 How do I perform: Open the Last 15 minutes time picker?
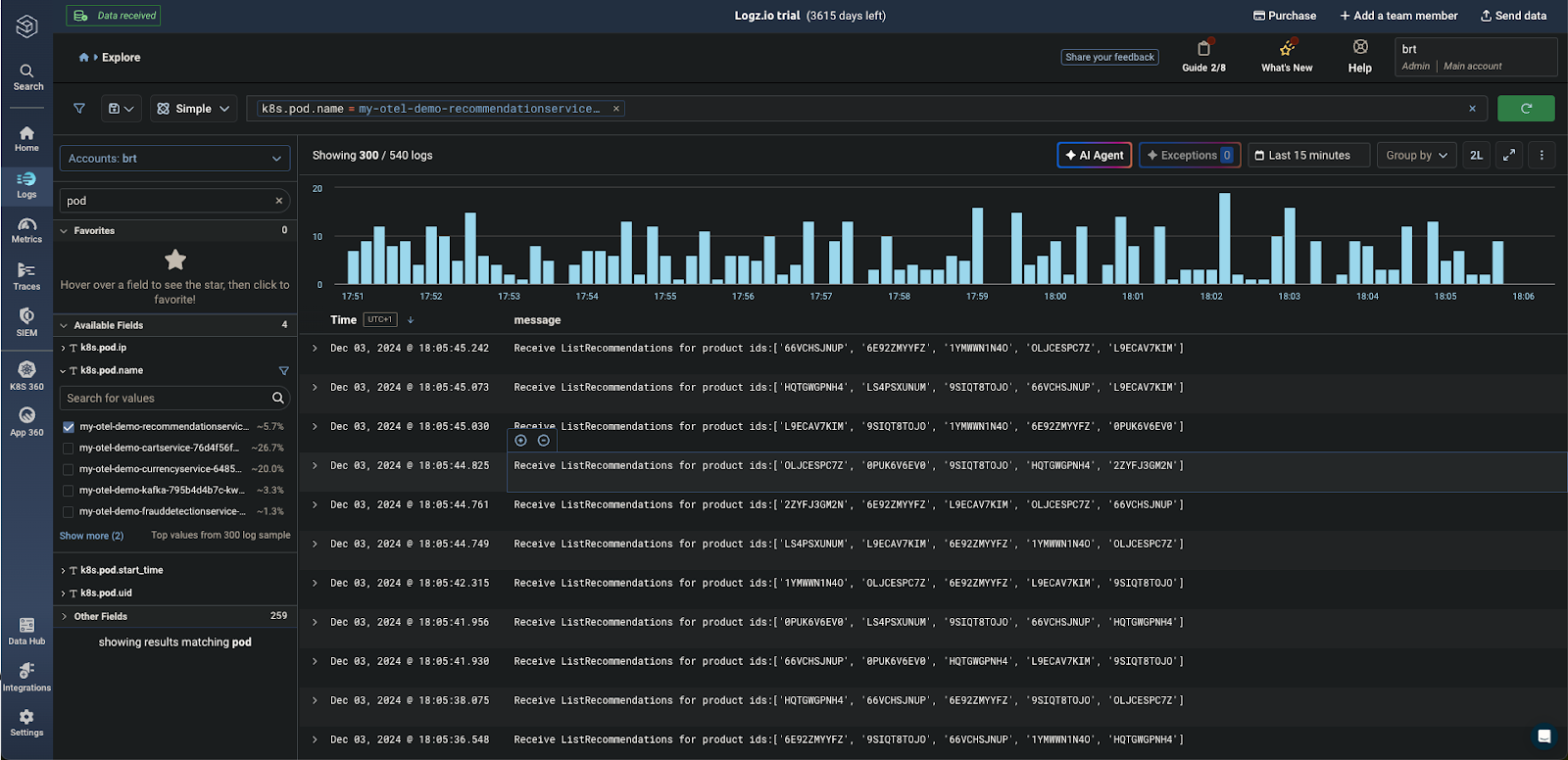1308,155
